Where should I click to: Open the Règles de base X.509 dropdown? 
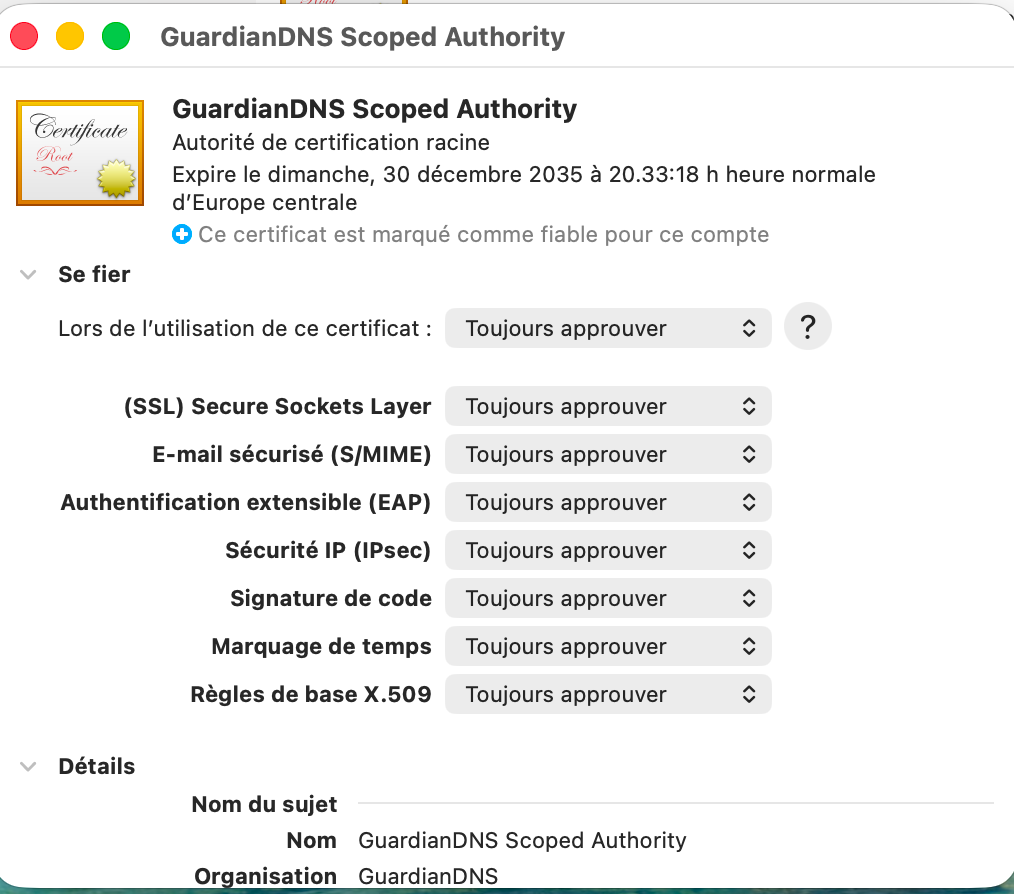(x=608, y=694)
